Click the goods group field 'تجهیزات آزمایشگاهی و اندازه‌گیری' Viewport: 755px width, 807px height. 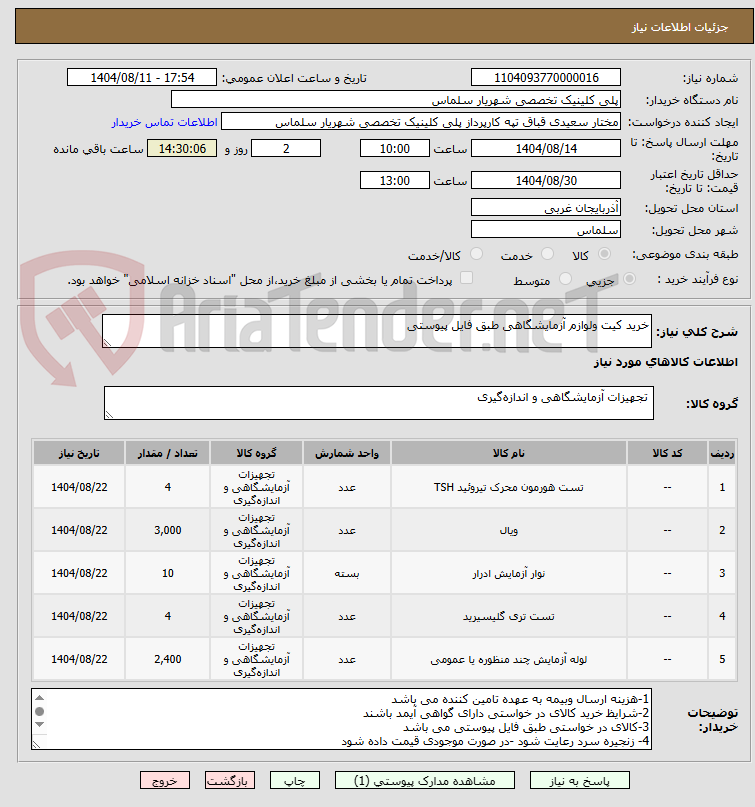[379, 403]
